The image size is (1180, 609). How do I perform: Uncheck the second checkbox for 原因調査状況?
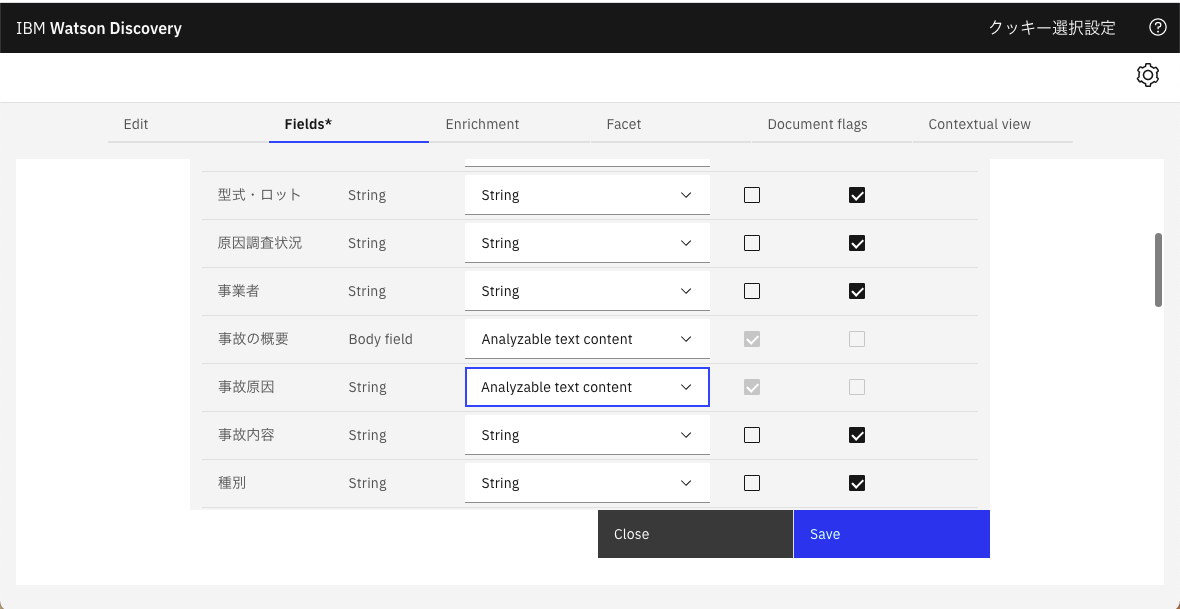pos(857,243)
